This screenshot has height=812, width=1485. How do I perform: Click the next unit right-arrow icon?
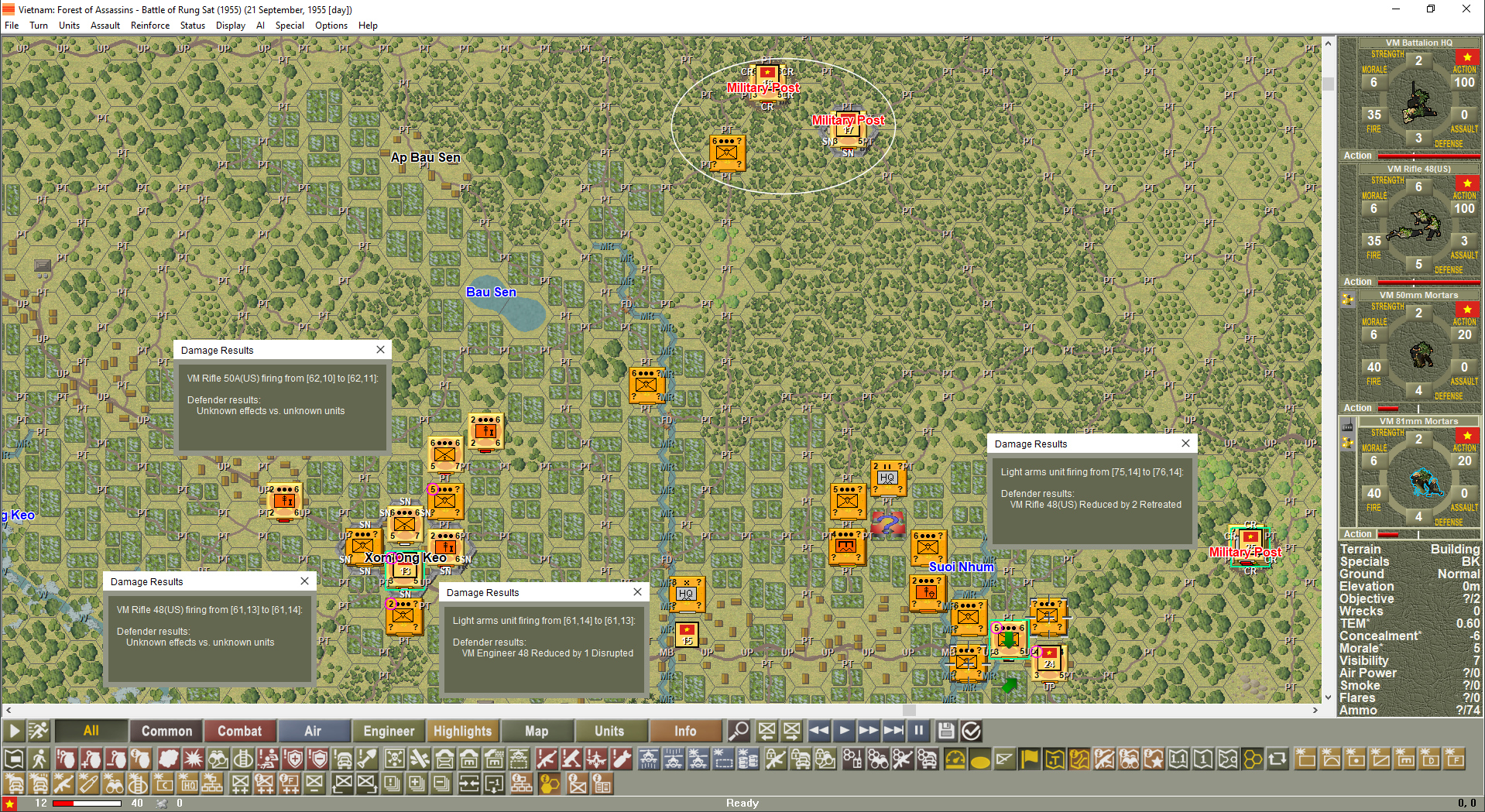(x=791, y=731)
